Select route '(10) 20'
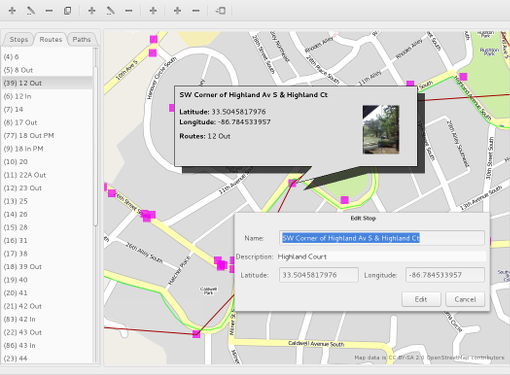Viewport: 510px width, 375px height. click(x=47, y=162)
